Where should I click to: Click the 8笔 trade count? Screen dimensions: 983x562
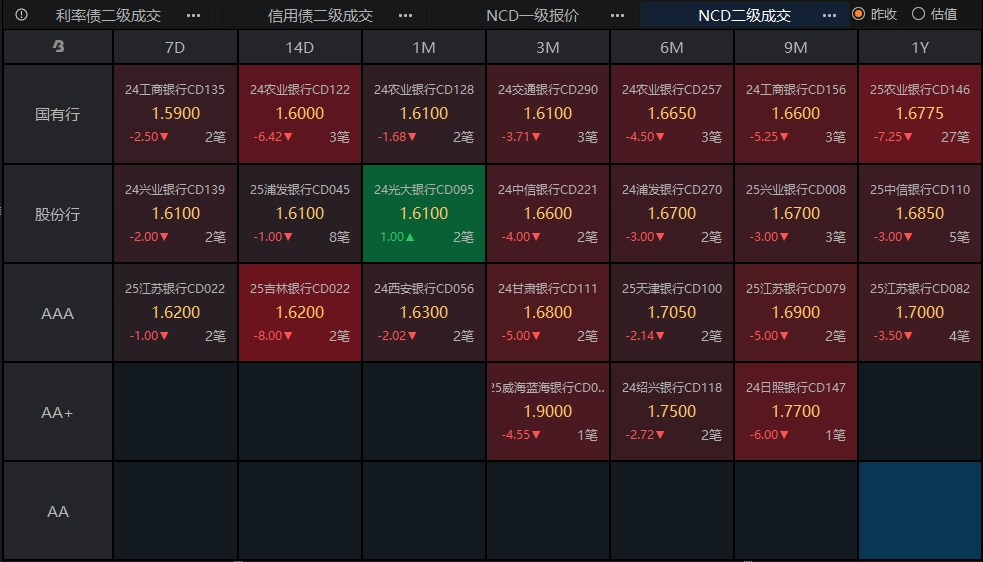click(339, 237)
